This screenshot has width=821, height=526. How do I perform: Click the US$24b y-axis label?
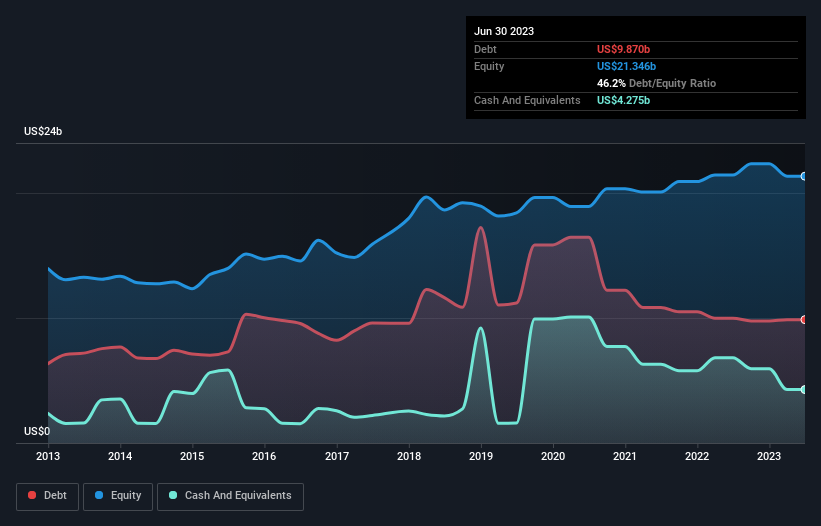pyautogui.click(x=43, y=131)
